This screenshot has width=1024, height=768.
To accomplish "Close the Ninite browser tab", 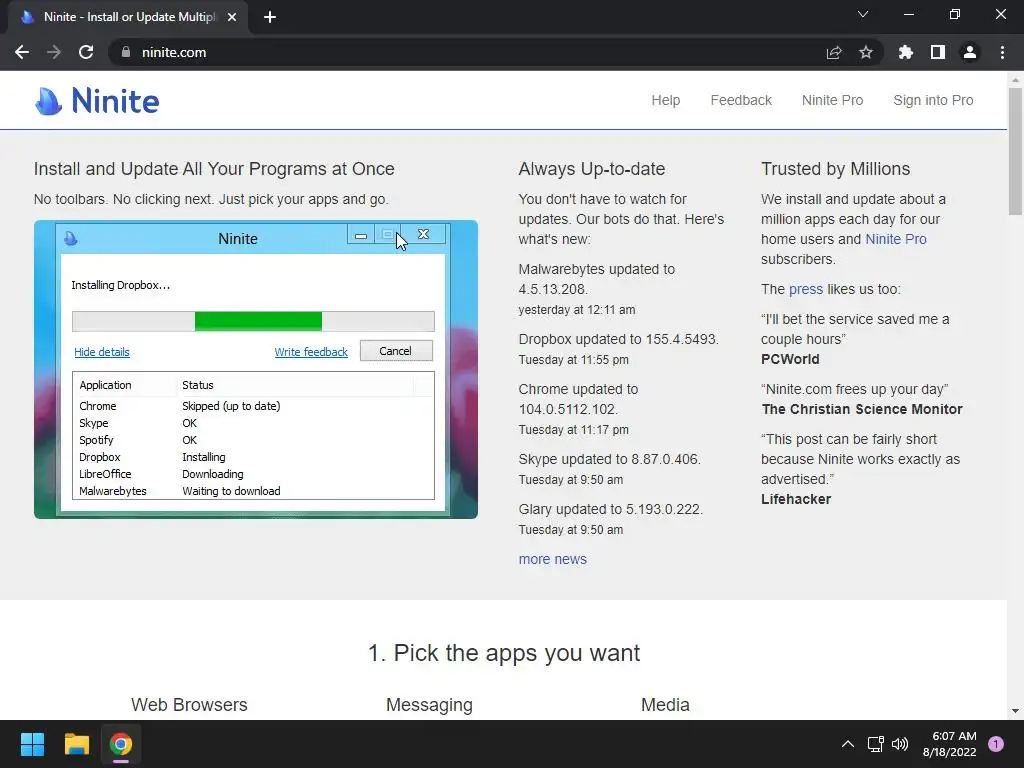I will point(232,17).
